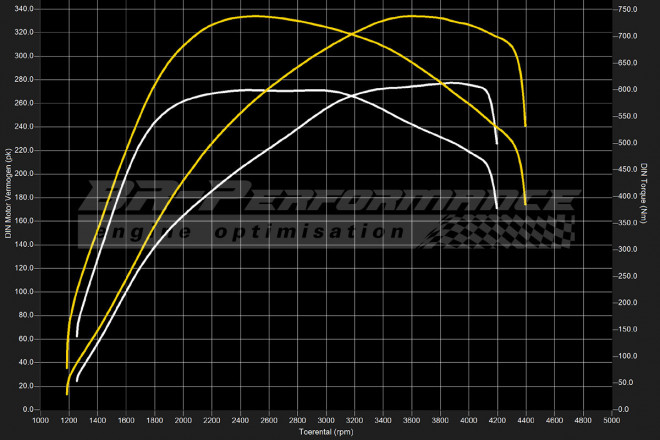The height and width of the screenshot is (440, 660).
Task: Click the white power curve peak near 3900 rpm
Action: point(452,83)
